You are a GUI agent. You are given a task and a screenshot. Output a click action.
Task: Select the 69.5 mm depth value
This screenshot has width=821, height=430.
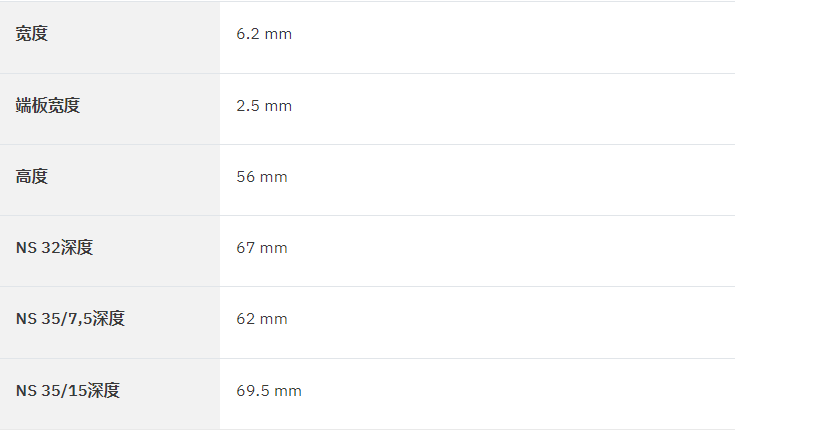tap(269, 391)
